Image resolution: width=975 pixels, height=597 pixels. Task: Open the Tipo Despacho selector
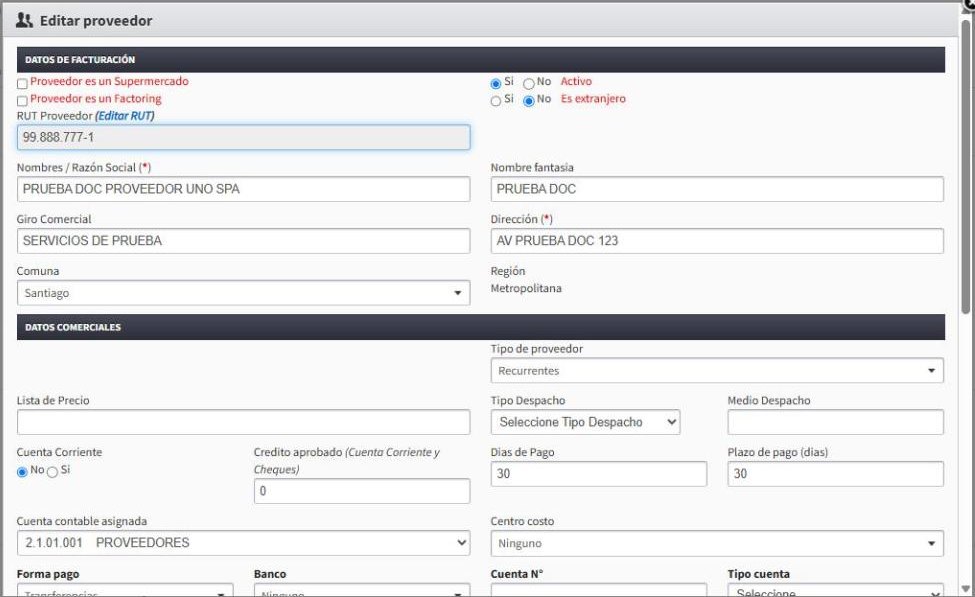tap(585, 422)
